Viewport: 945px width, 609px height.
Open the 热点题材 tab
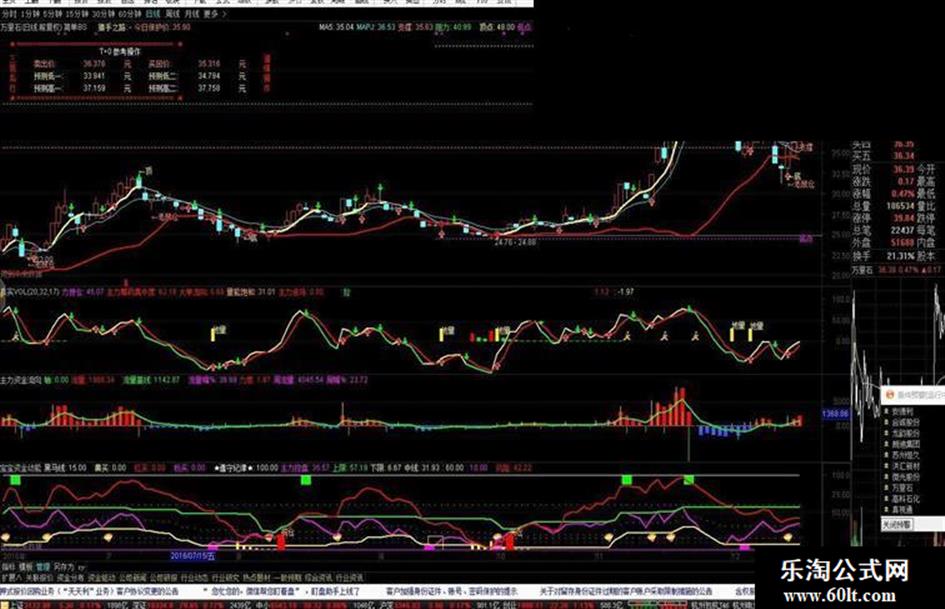[257, 578]
